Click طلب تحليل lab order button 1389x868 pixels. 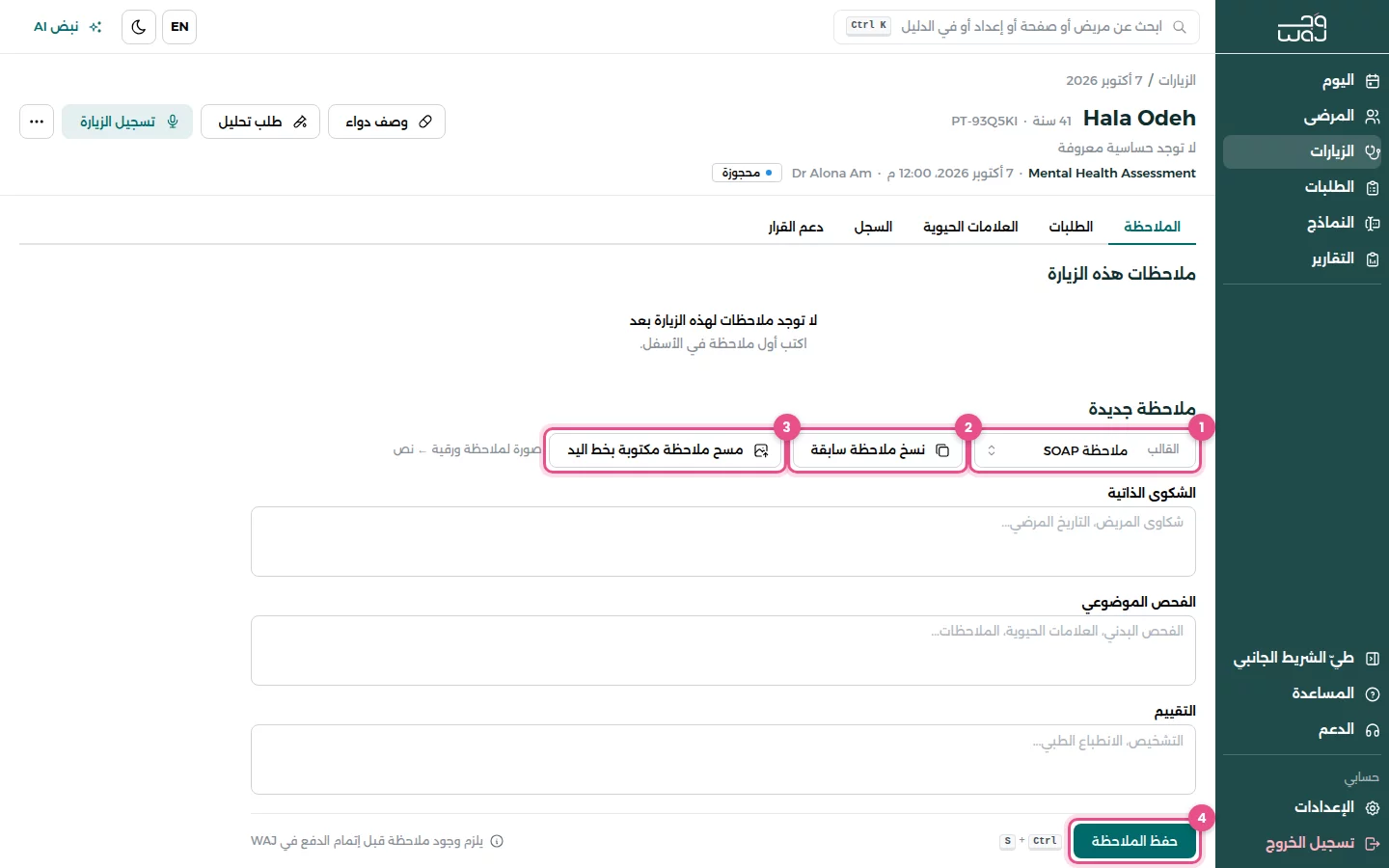click(260, 122)
